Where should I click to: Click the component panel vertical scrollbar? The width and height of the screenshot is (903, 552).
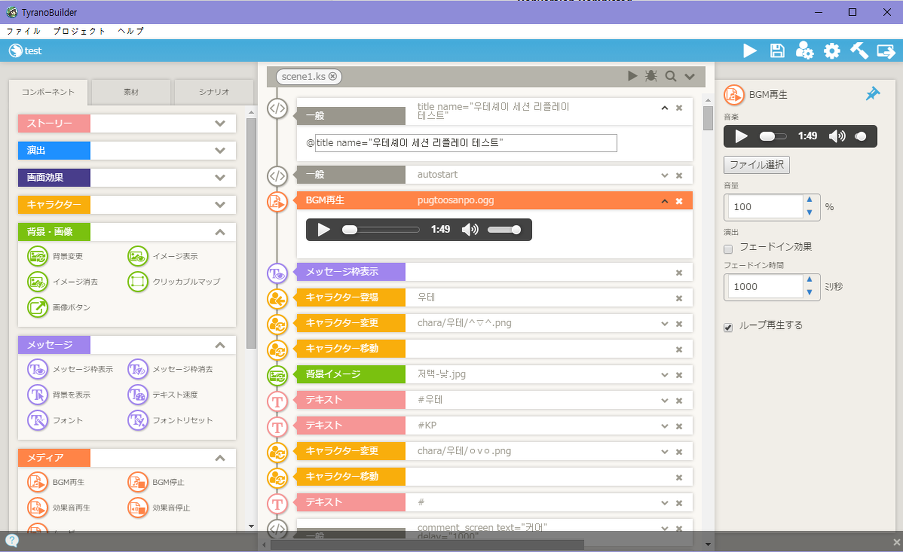251,233
